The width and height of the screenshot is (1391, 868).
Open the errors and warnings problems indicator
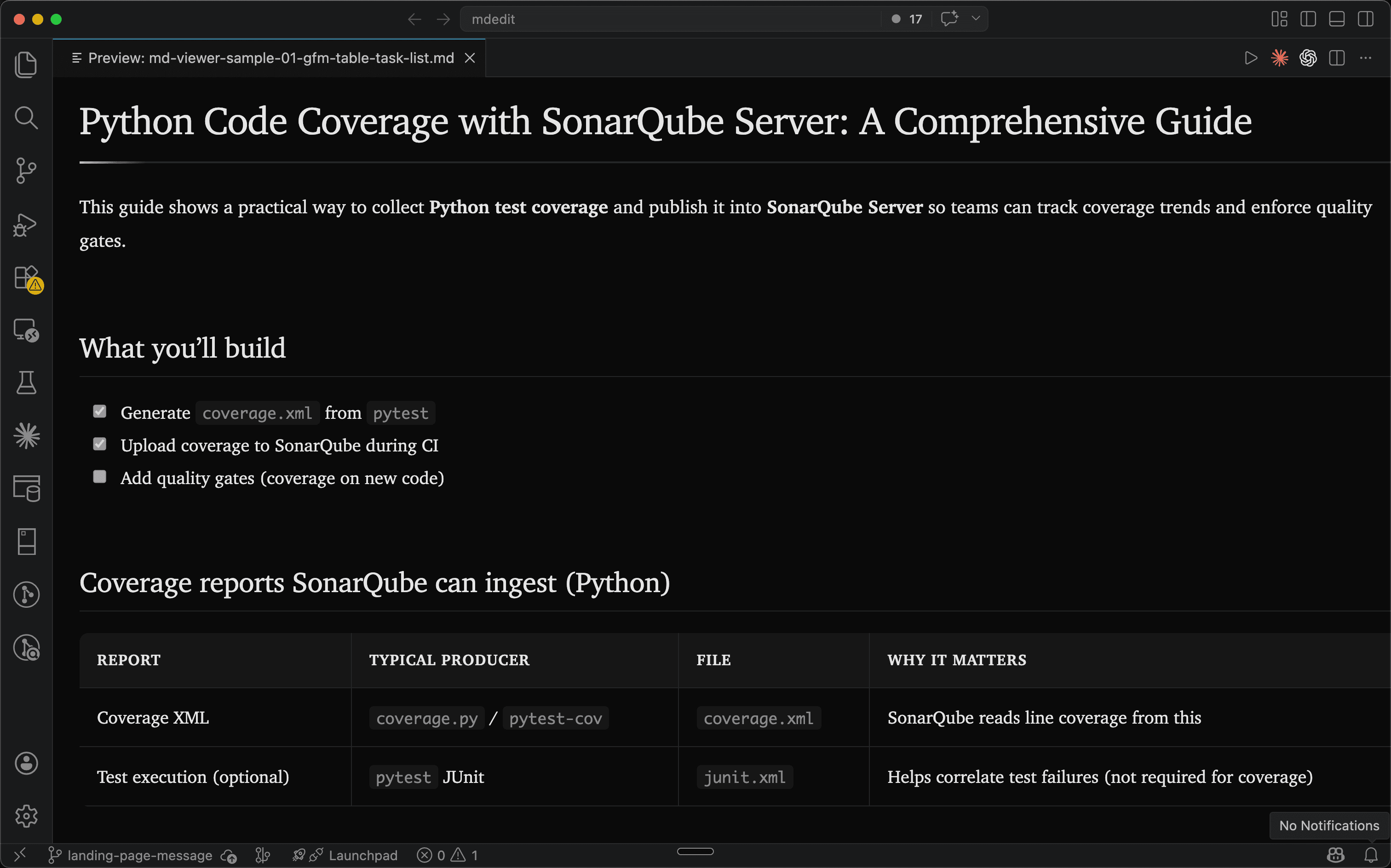448,856
